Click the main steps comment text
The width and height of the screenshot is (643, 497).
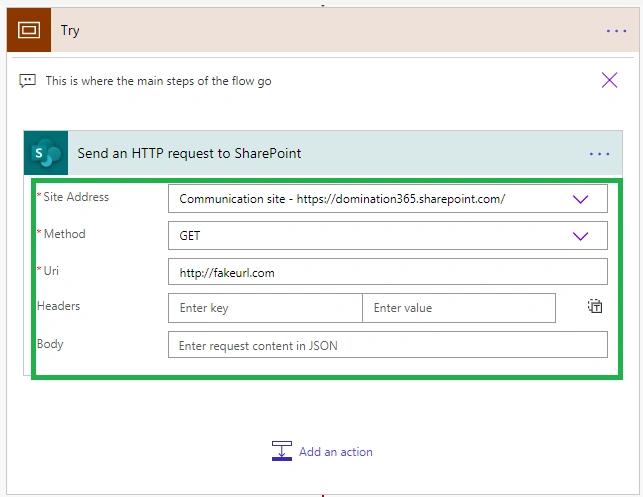(158, 81)
